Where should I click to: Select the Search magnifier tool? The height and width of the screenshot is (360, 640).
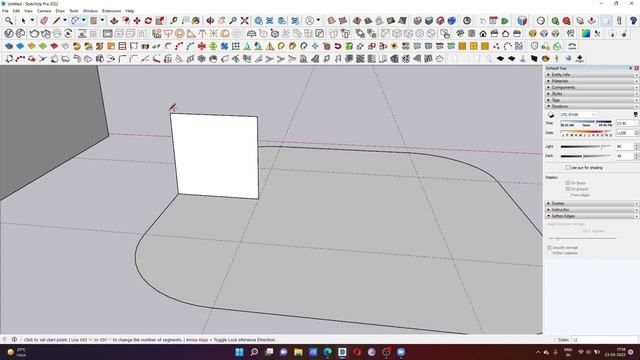pos(9,20)
